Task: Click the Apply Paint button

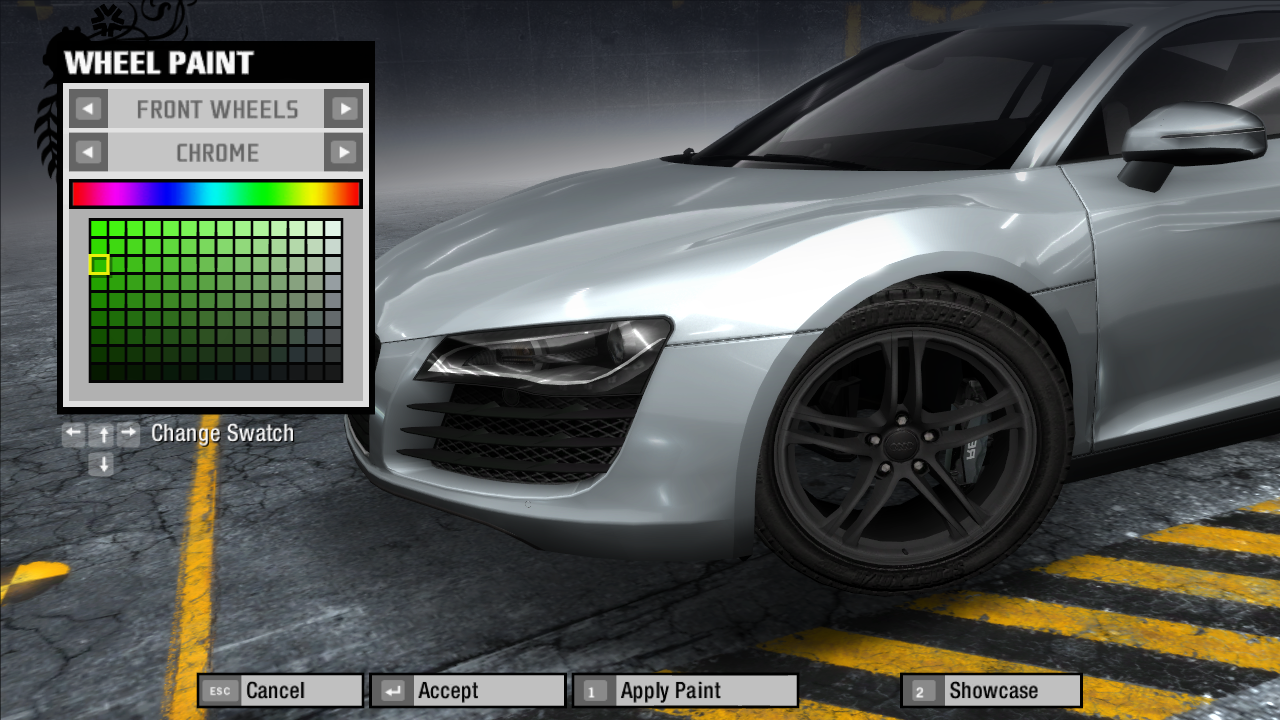Action: point(685,690)
